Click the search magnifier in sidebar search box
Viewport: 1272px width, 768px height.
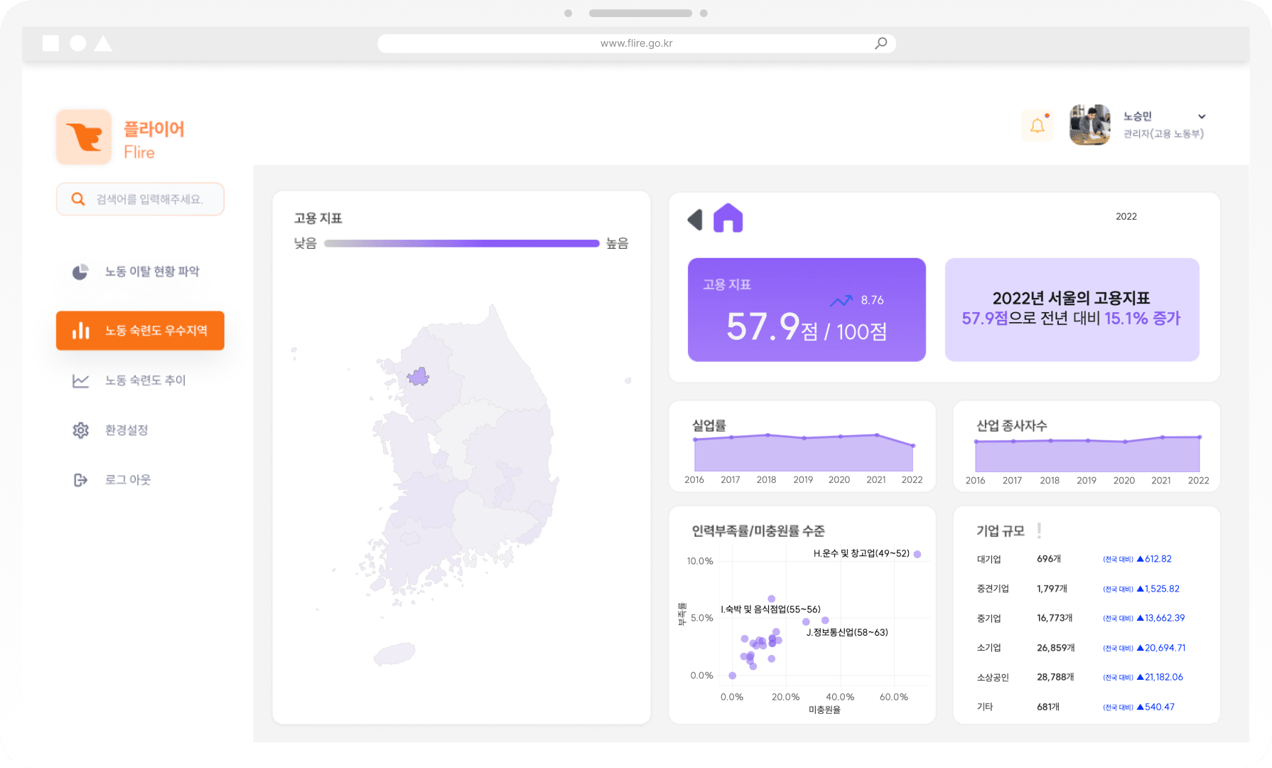(x=78, y=199)
